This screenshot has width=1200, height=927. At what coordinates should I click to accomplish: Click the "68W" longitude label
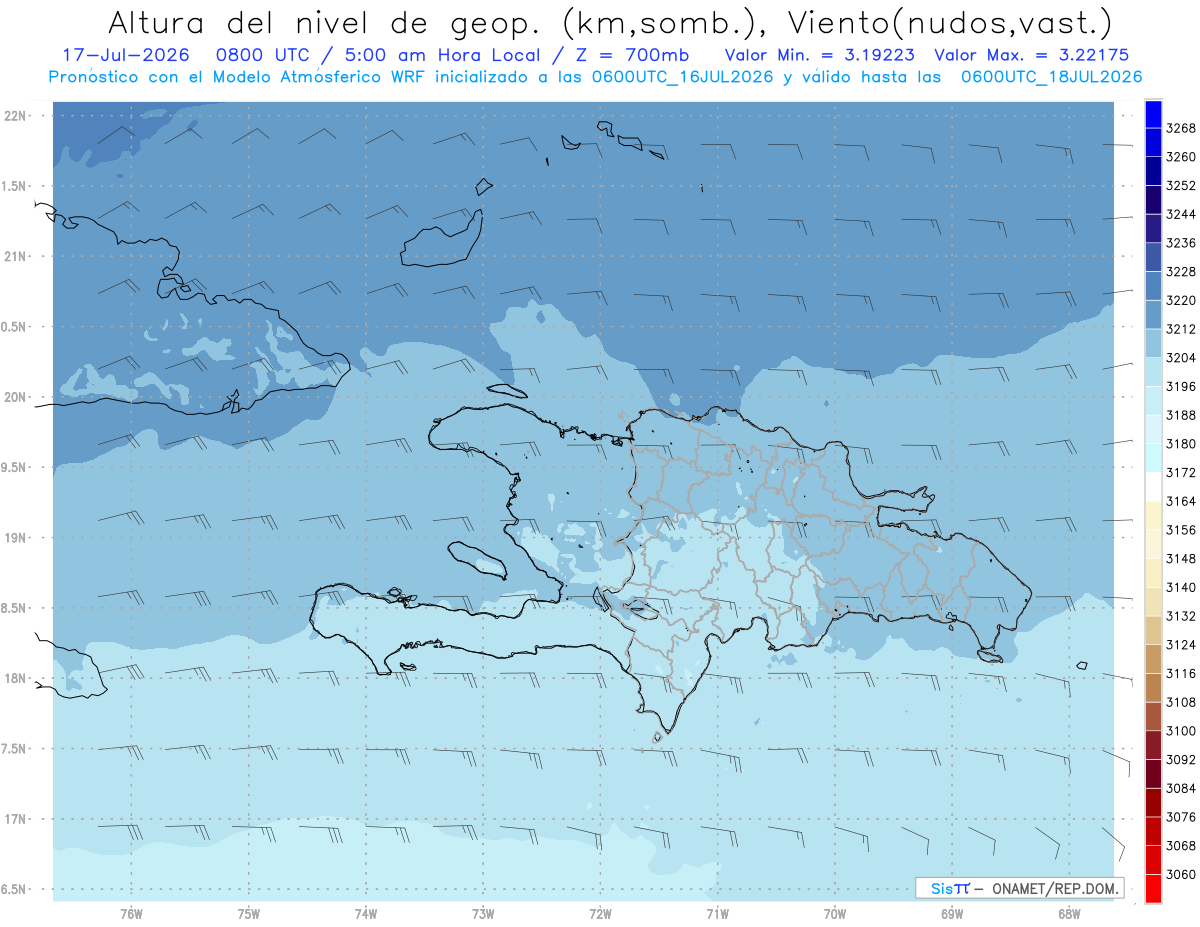(1069, 913)
